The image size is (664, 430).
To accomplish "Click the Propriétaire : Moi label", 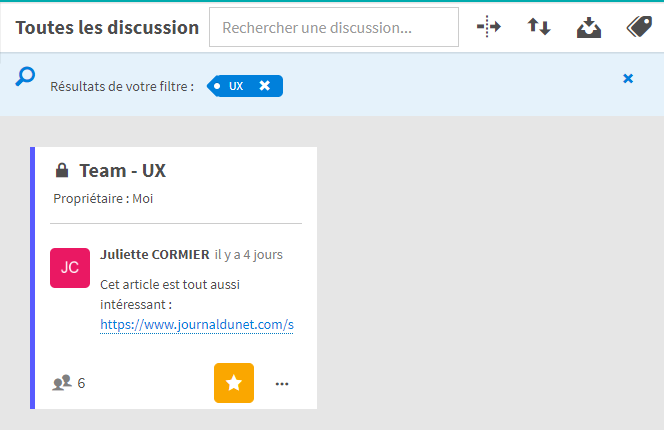I will 103,198.
